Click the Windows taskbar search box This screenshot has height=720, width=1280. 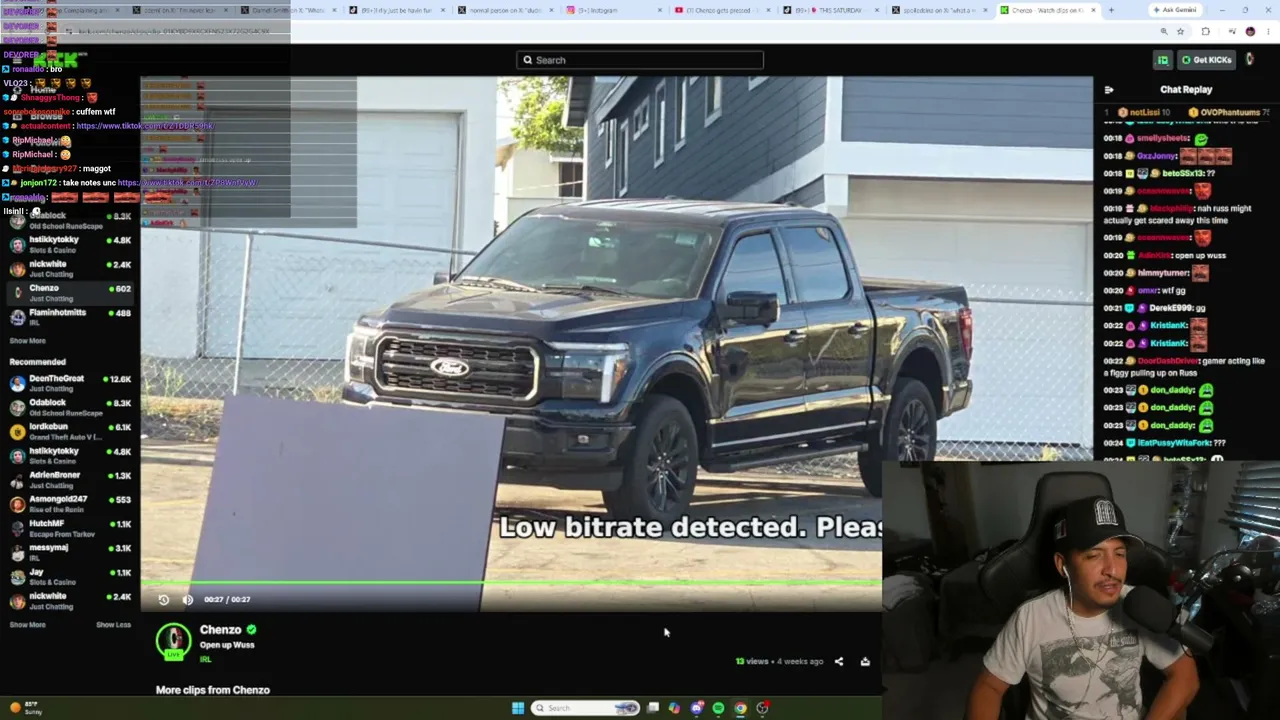[585, 708]
